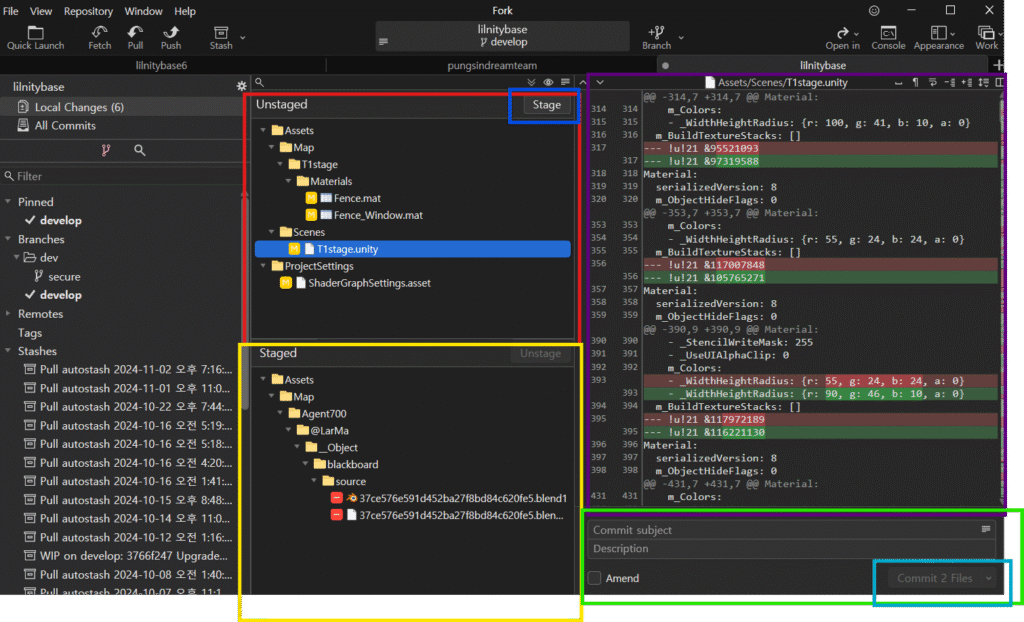The image size is (1024, 622).
Task: Click the repository settings gear icon
Action: point(240,87)
